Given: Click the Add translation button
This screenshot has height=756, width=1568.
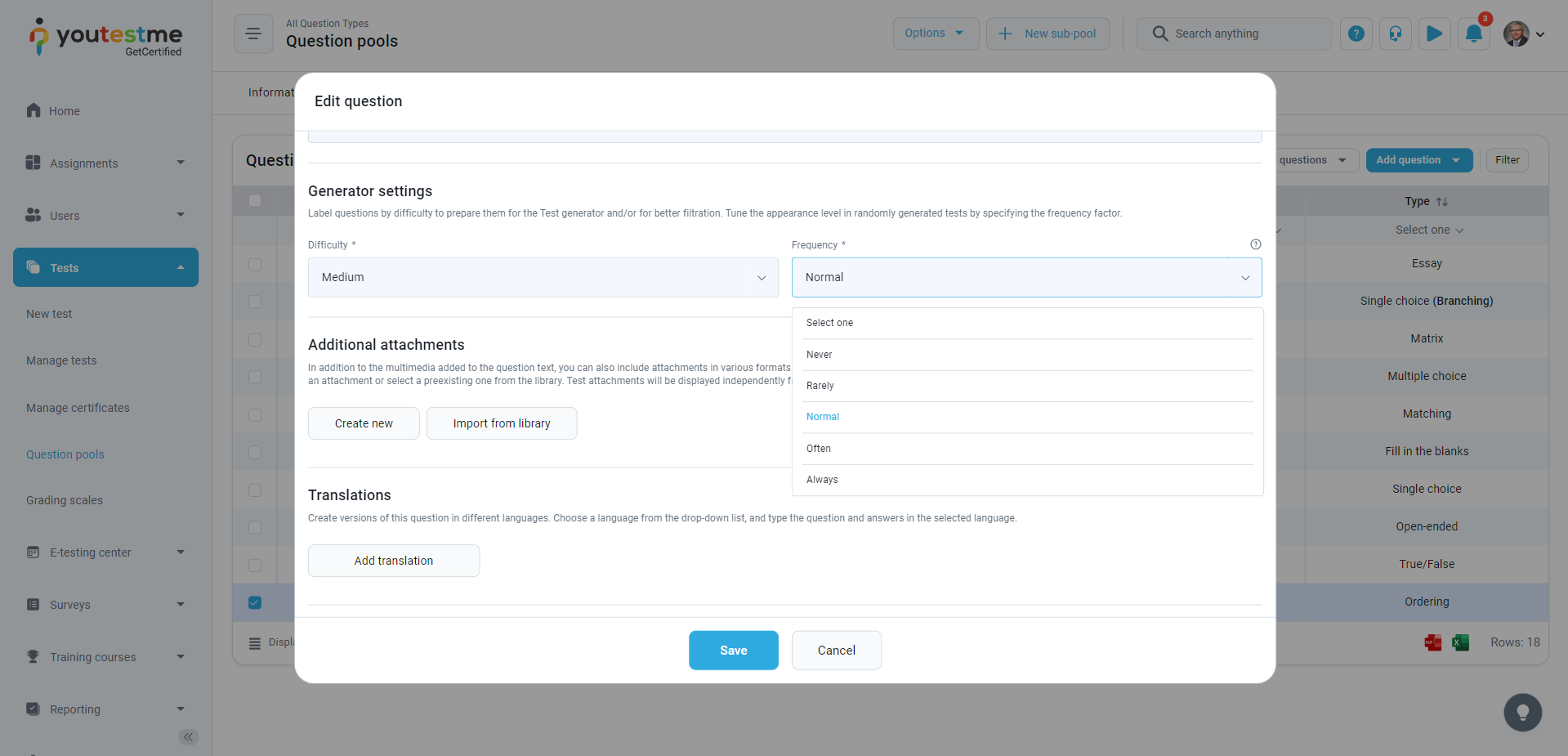Looking at the screenshot, I should tap(393, 561).
